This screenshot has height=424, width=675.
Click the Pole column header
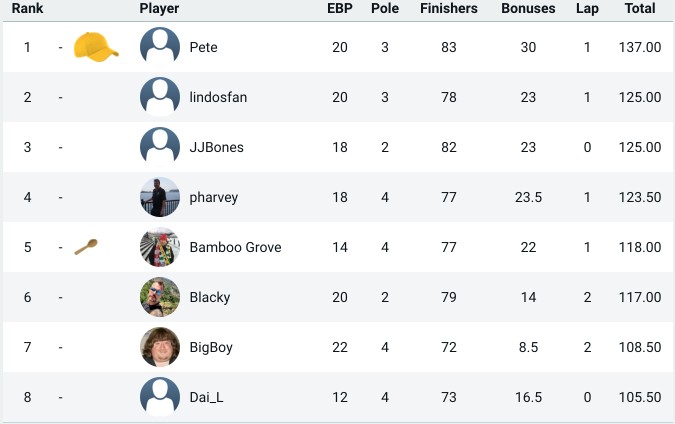pyautogui.click(x=385, y=8)
